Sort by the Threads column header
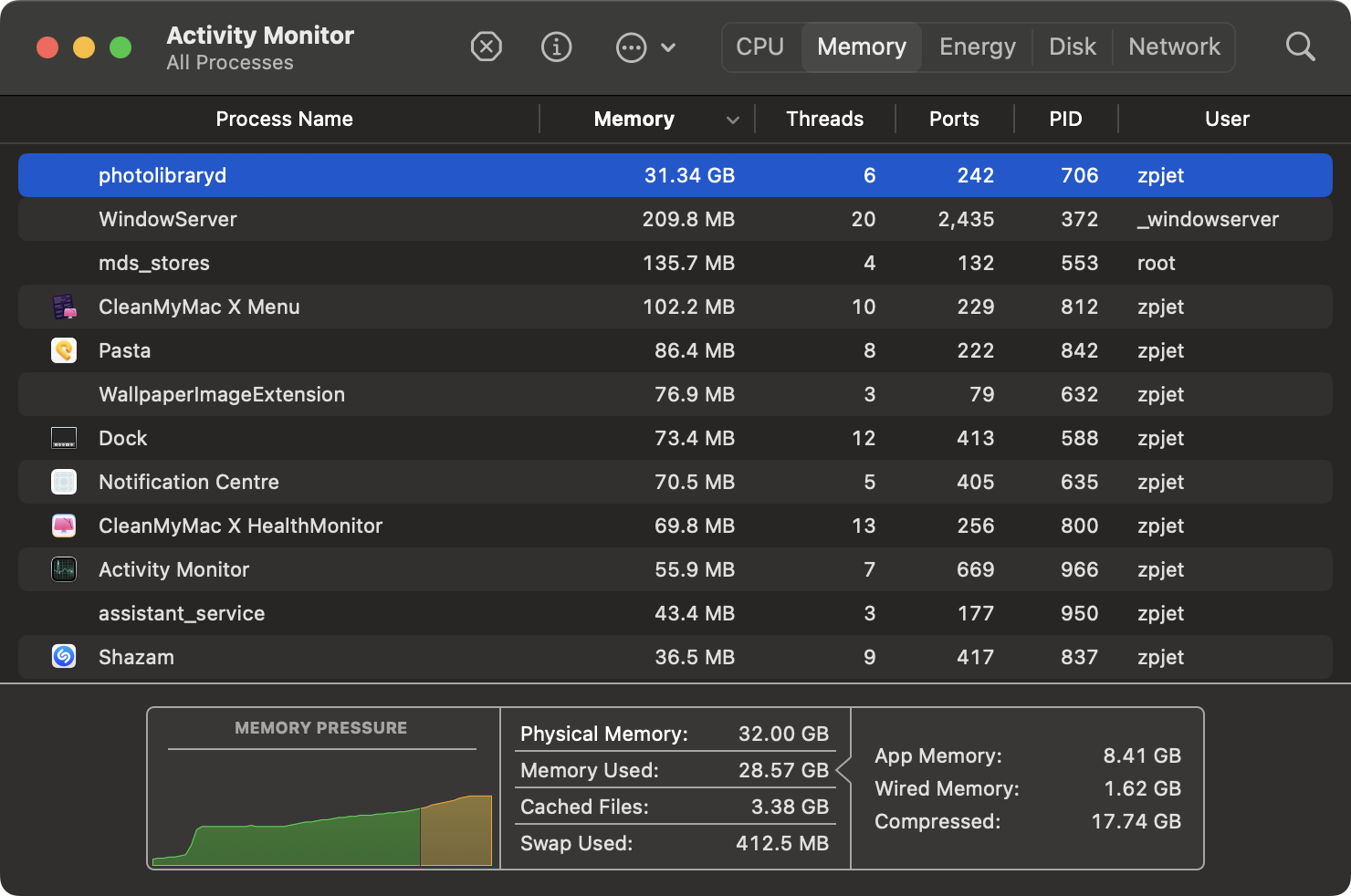 (824, 120)
